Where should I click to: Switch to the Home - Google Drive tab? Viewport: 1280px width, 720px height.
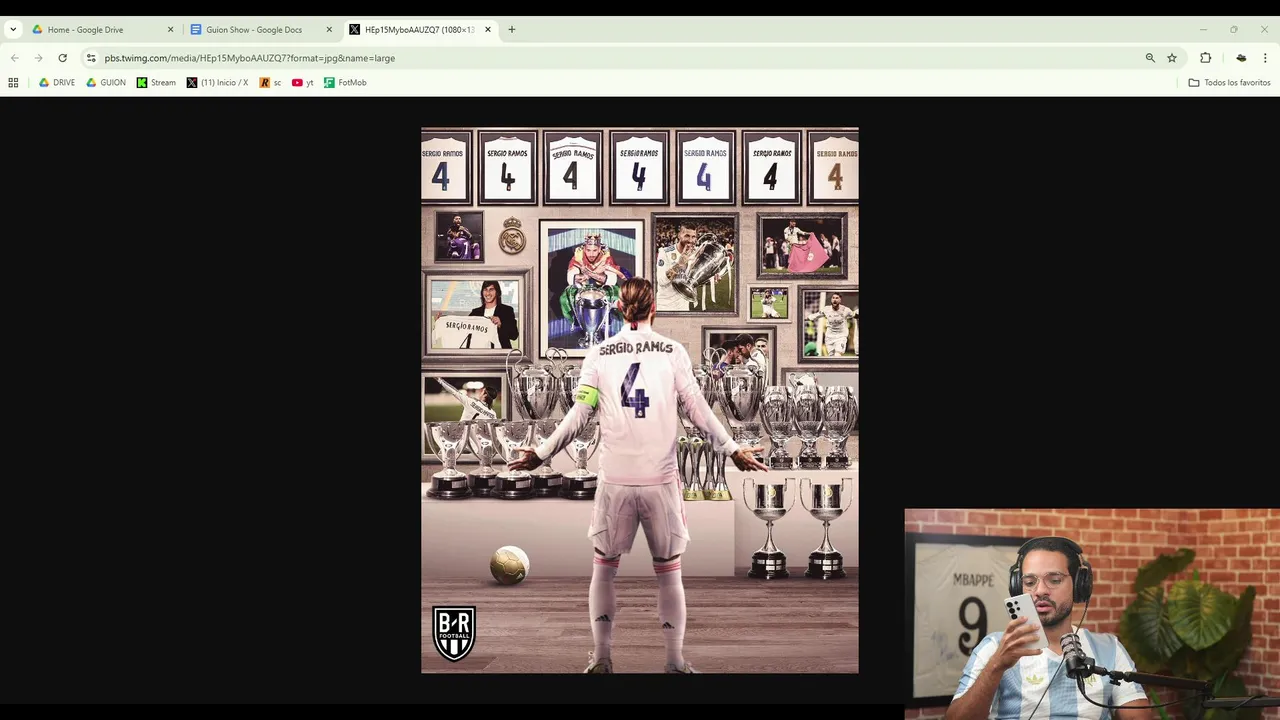pos(102,30)
